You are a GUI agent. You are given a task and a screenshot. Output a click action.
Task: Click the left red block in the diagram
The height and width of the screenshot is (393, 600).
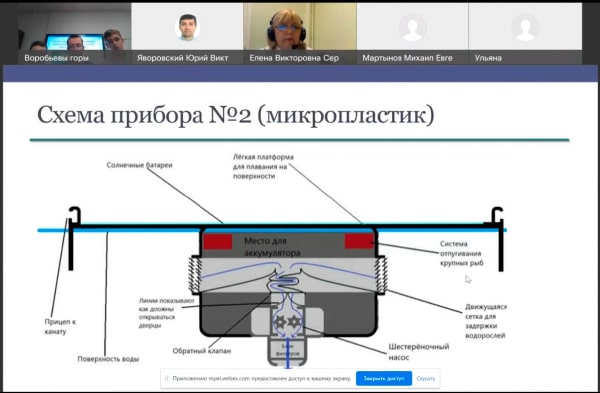(218, 242)
